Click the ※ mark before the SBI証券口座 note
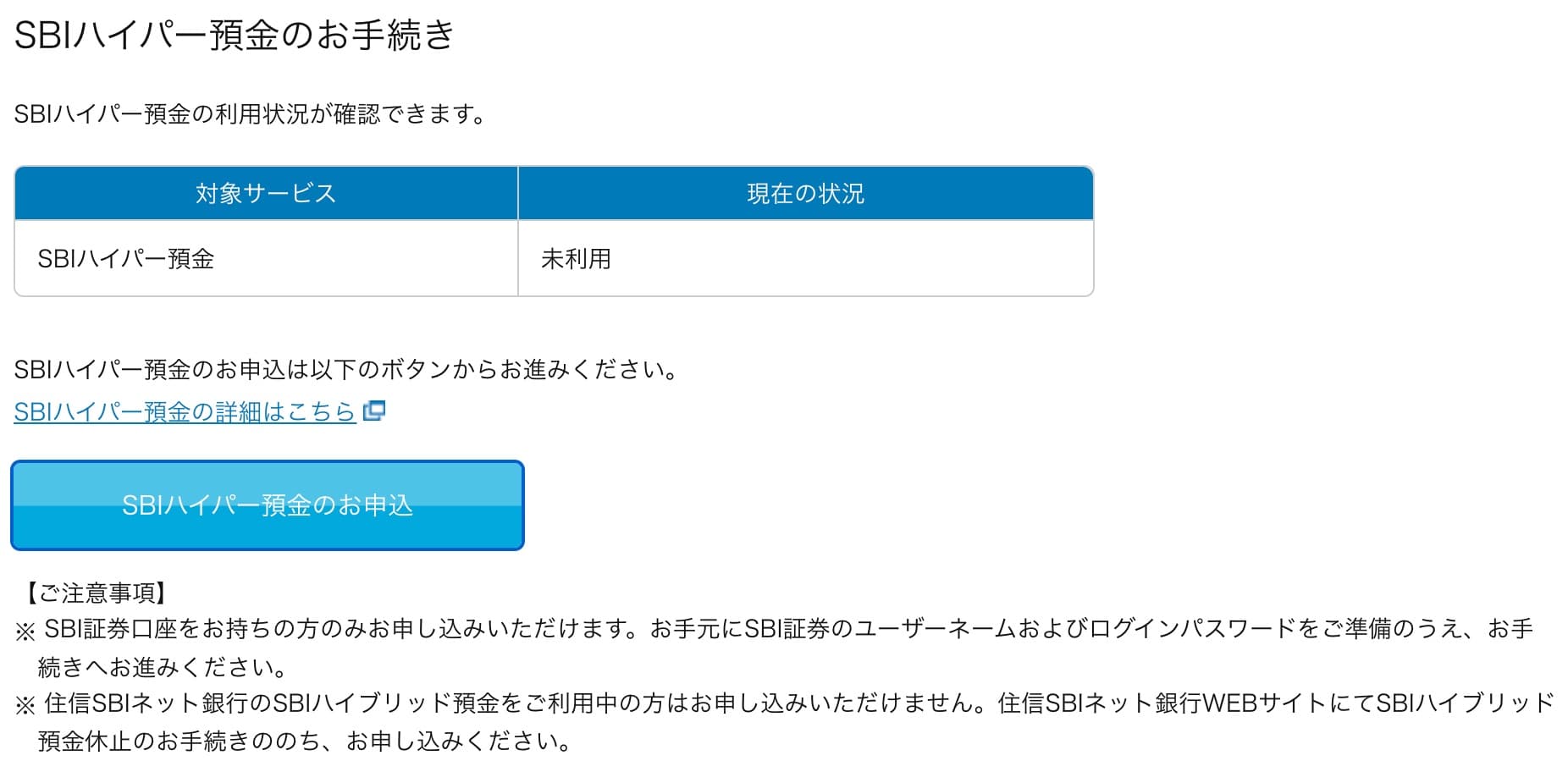This screenshot has width=1568, height=772. click(x=25, y=631)
